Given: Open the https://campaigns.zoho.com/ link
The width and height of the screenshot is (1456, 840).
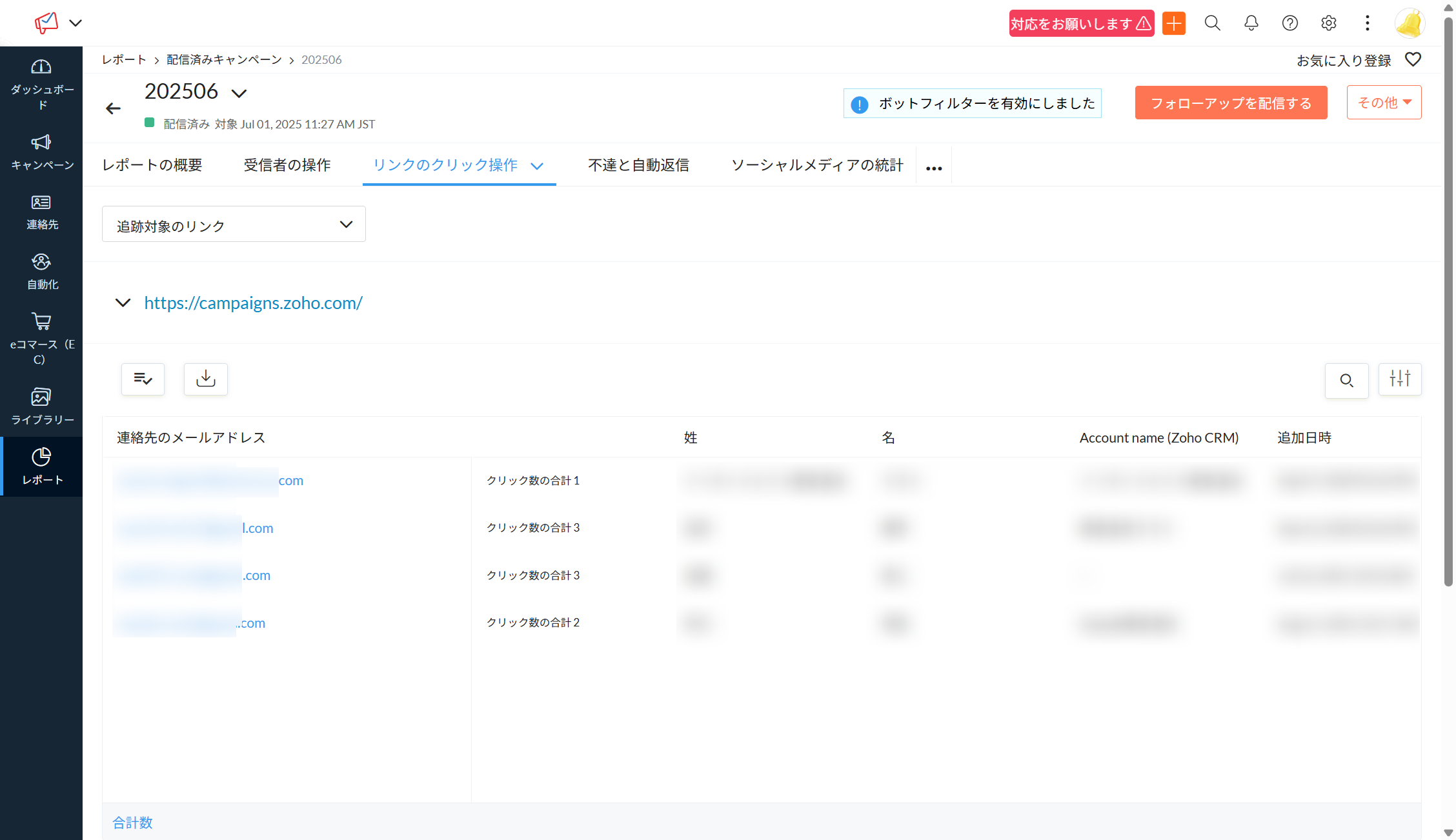Looking at the screenshot, I should click(253, 303).
